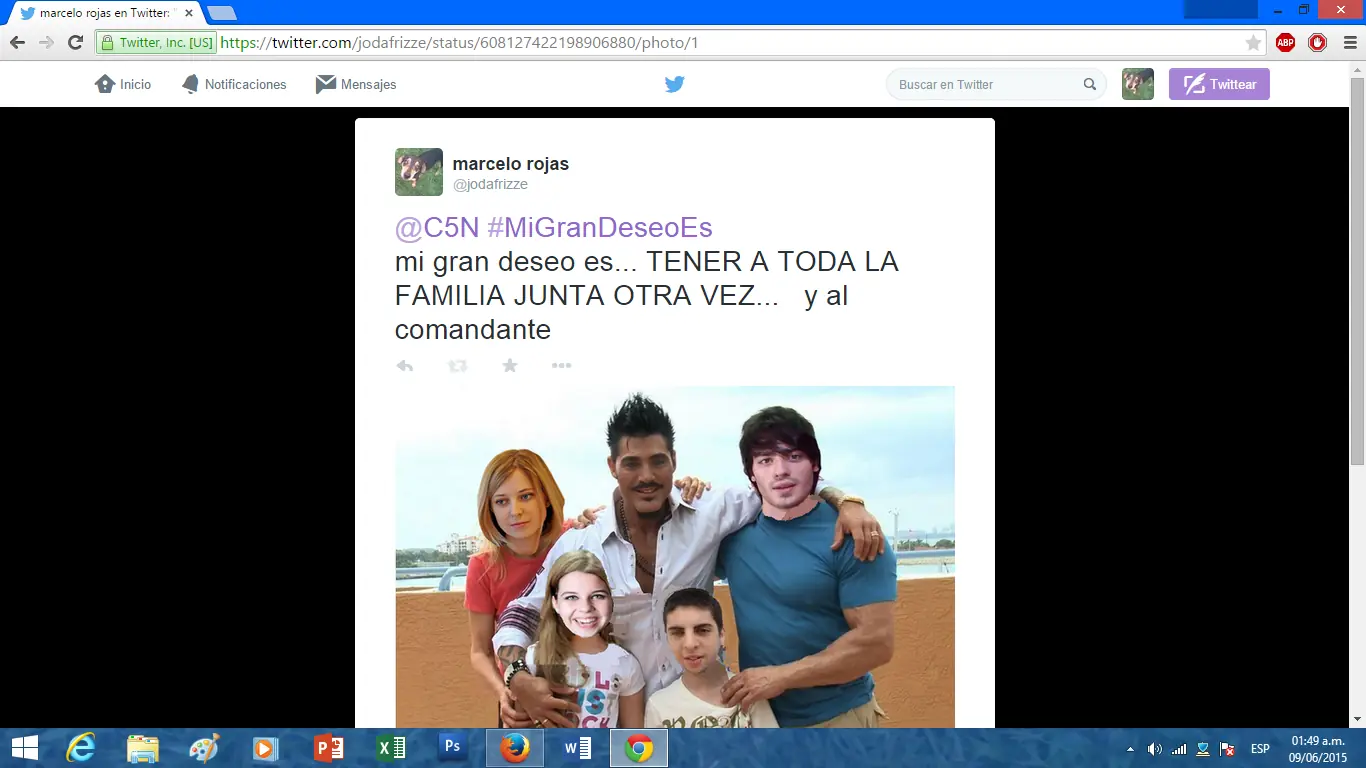Switch to Firefox in the taskbar

[x=515, y=748]
